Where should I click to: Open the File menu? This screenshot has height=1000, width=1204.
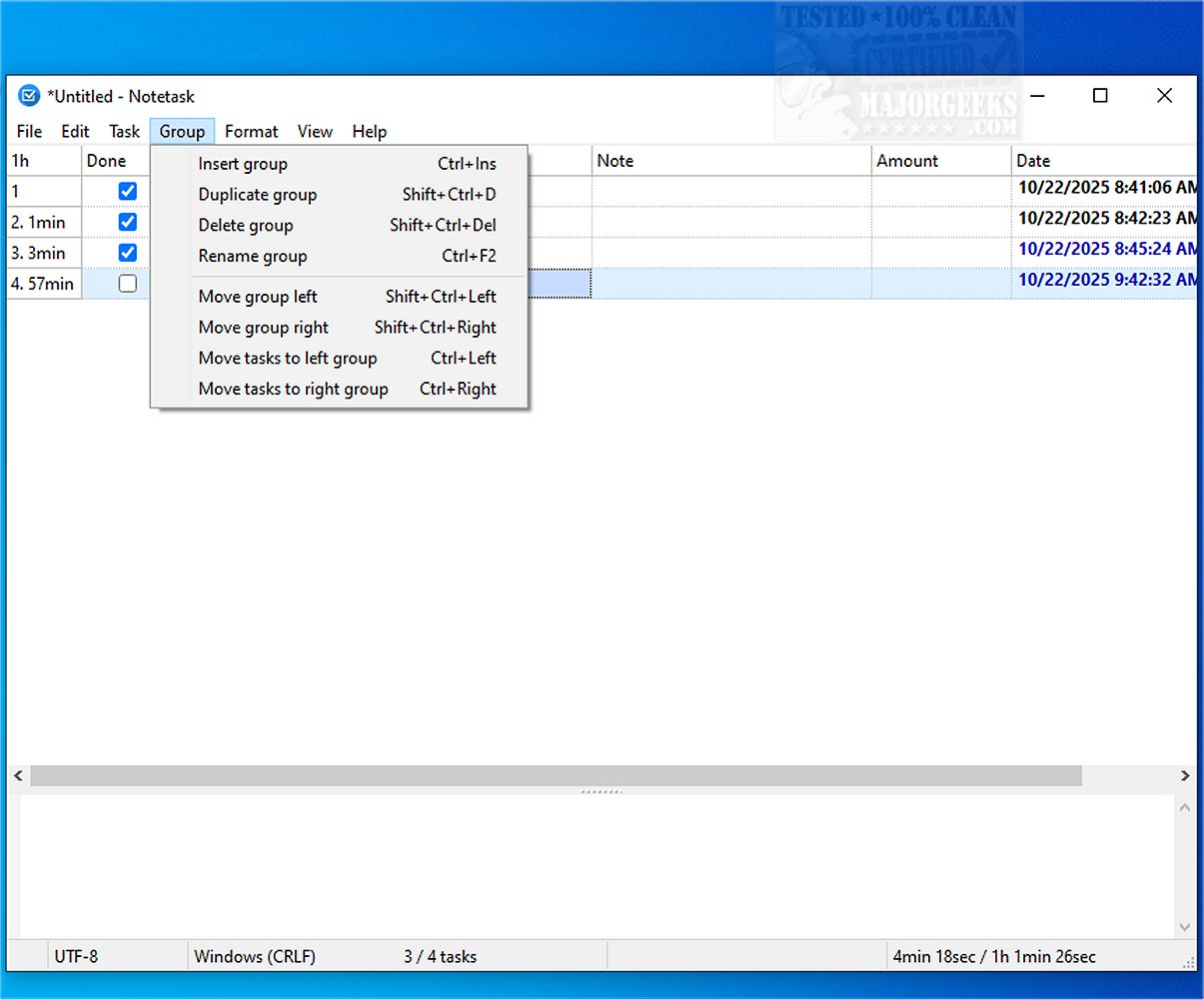[x=29, y=131]
